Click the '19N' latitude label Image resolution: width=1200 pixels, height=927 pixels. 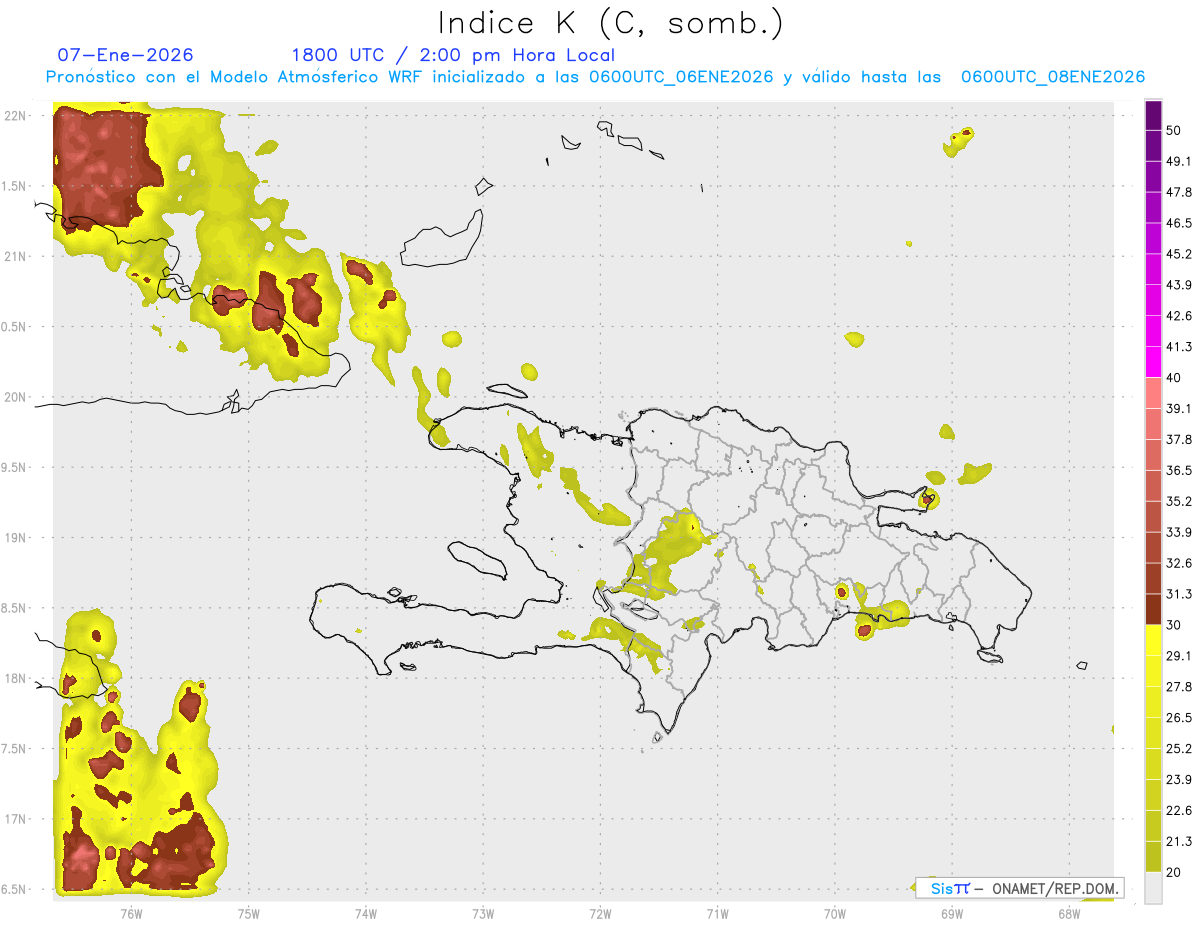coord(16,538)
